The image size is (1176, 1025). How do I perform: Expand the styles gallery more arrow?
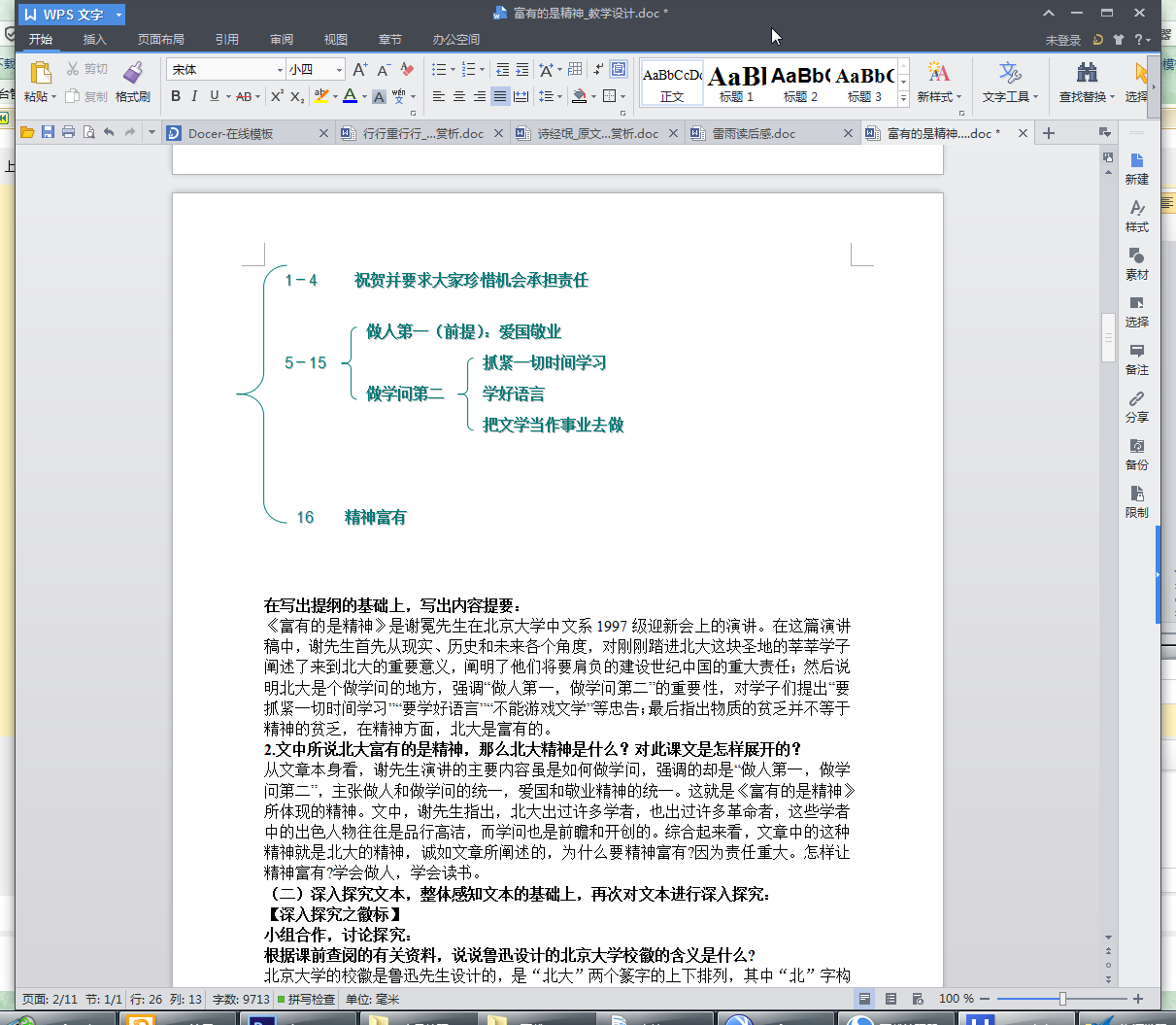click(903, 98)
